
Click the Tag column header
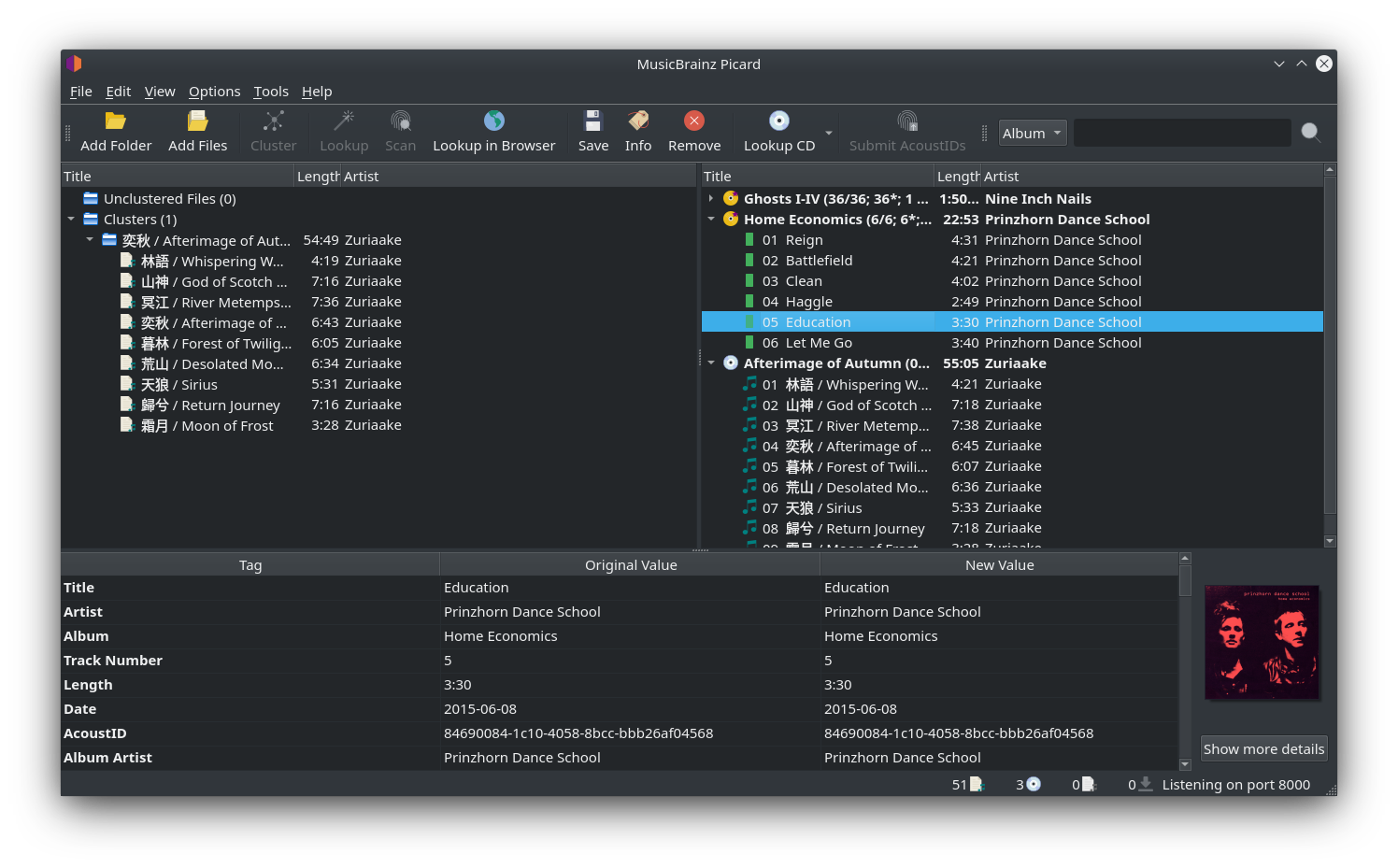(x=250, y=564)
